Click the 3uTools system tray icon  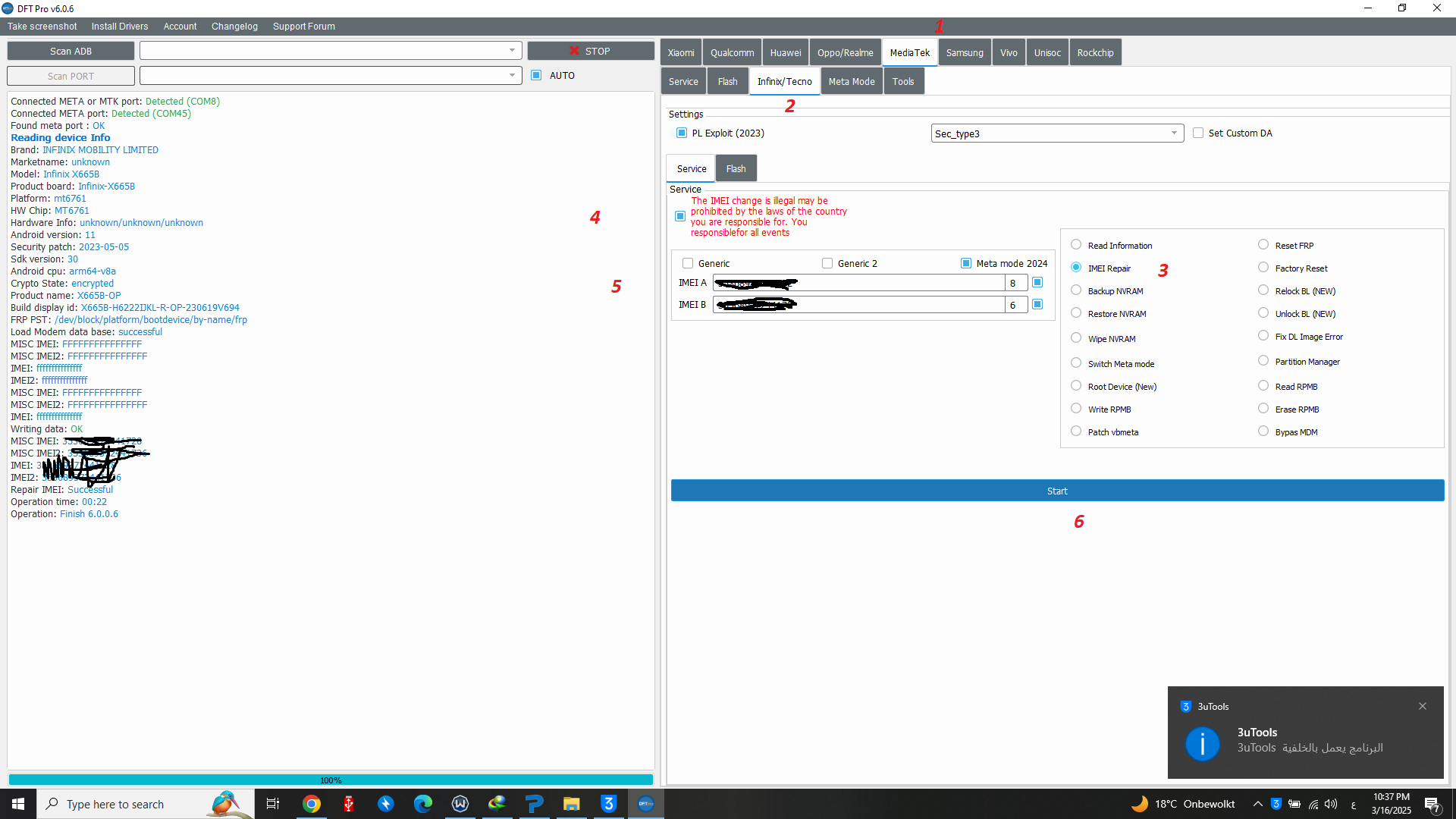coord(1276,804)
